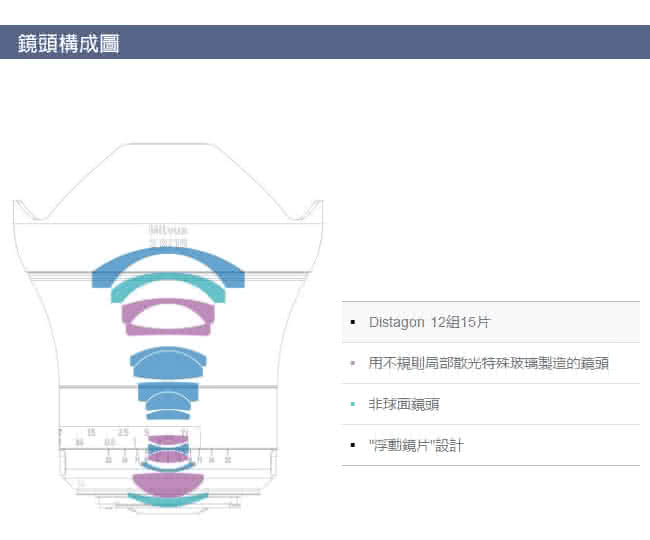The width and height of the screenshot is (650, 540).
Task: Select the Distagon 12組15片 row
Action: 490,323
